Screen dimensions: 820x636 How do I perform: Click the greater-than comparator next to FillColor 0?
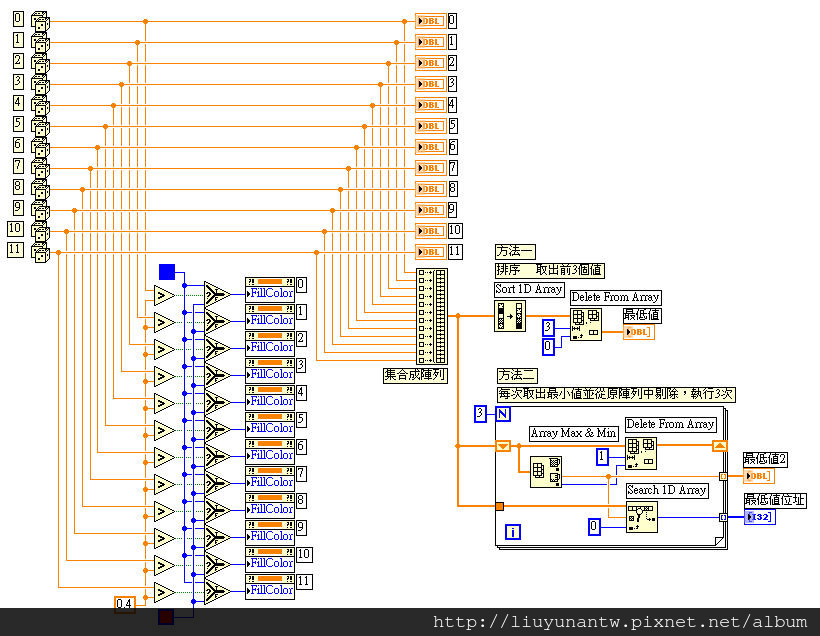tap(164, 296)
